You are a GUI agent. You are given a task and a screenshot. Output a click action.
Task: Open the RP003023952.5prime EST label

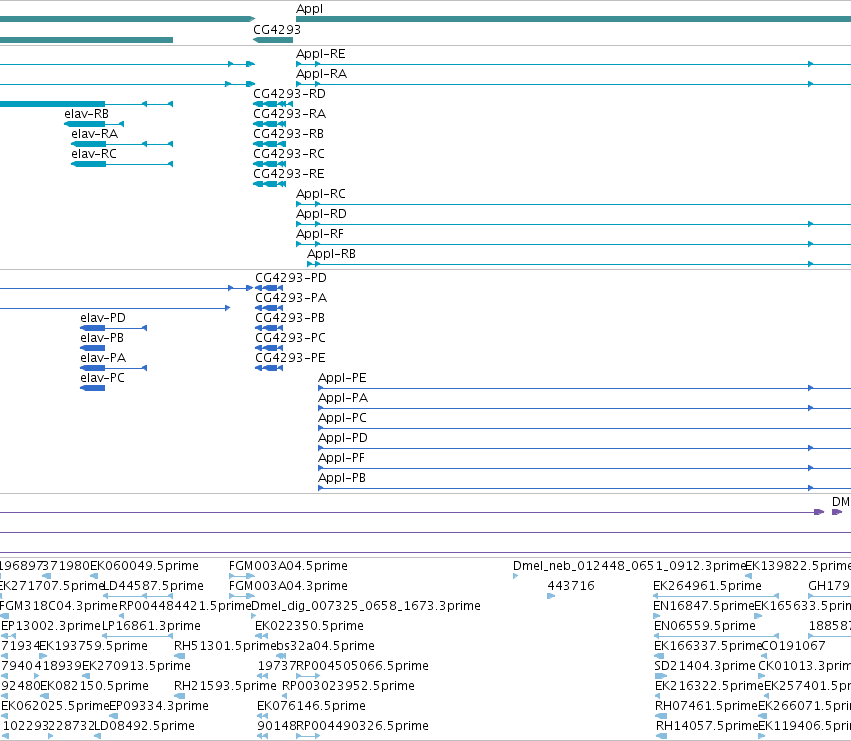[348, 687]
